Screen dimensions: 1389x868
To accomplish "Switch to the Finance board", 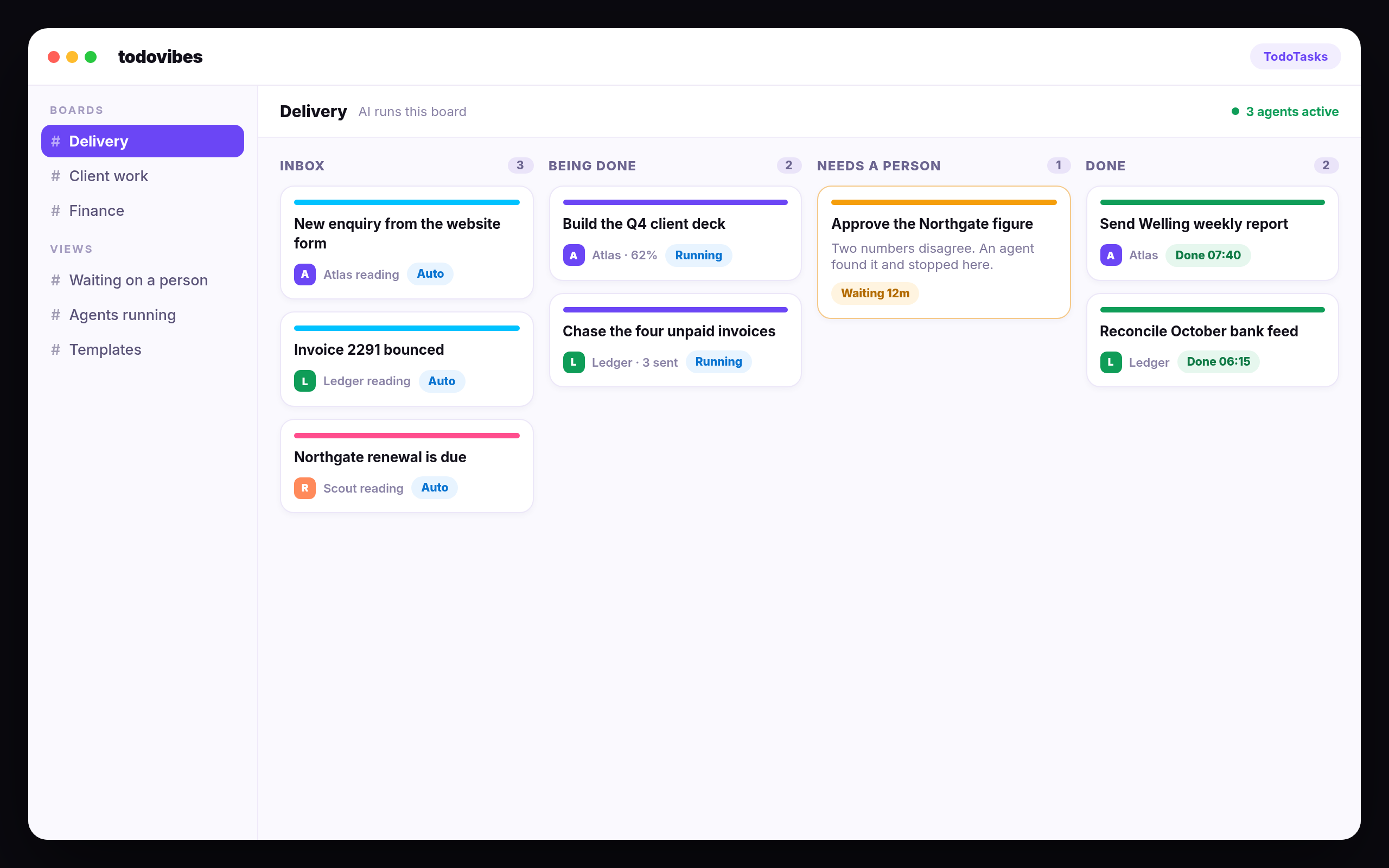I will click(142, 210).
